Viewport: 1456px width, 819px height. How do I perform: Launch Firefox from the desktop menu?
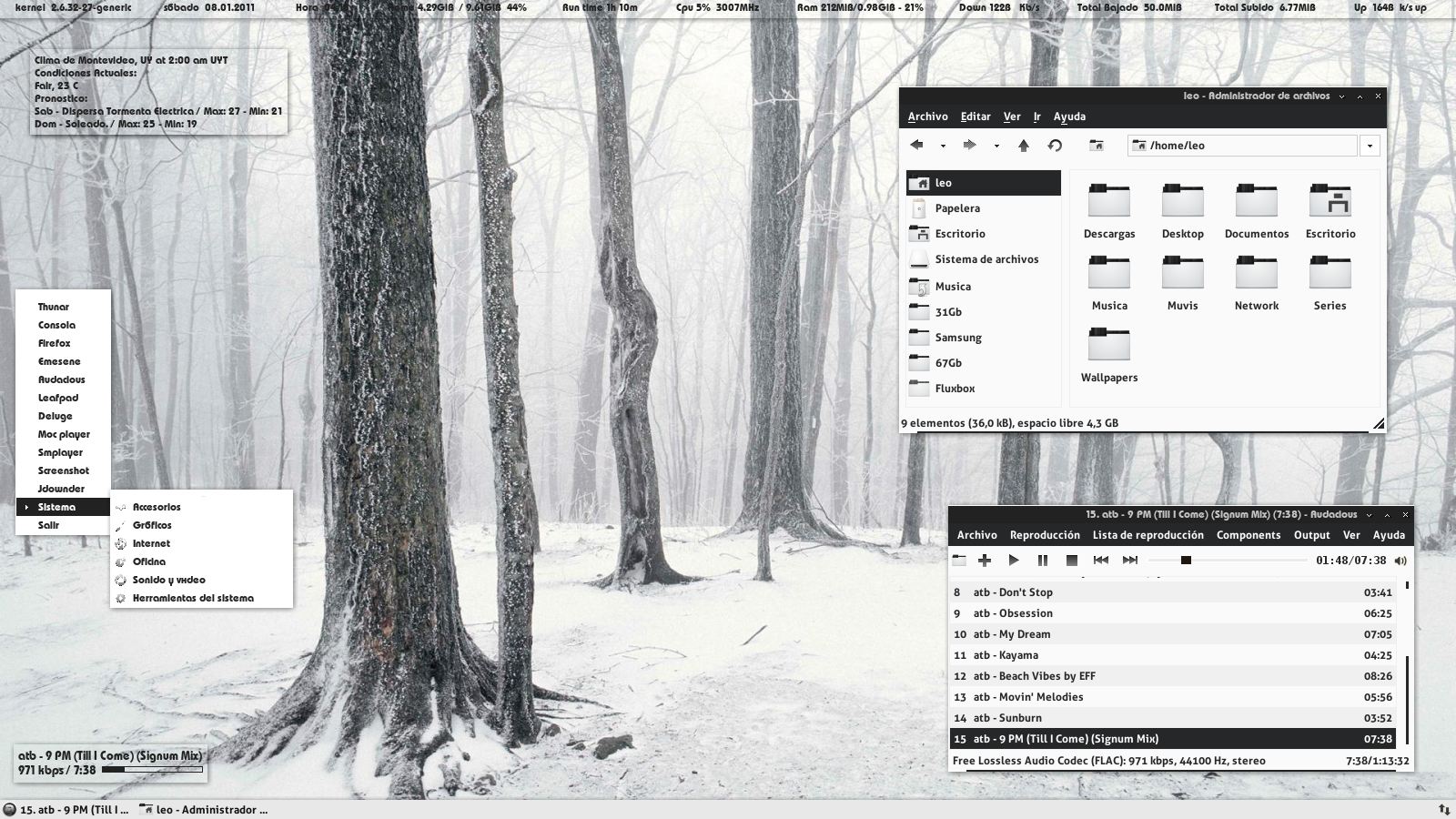coord(64,344)
